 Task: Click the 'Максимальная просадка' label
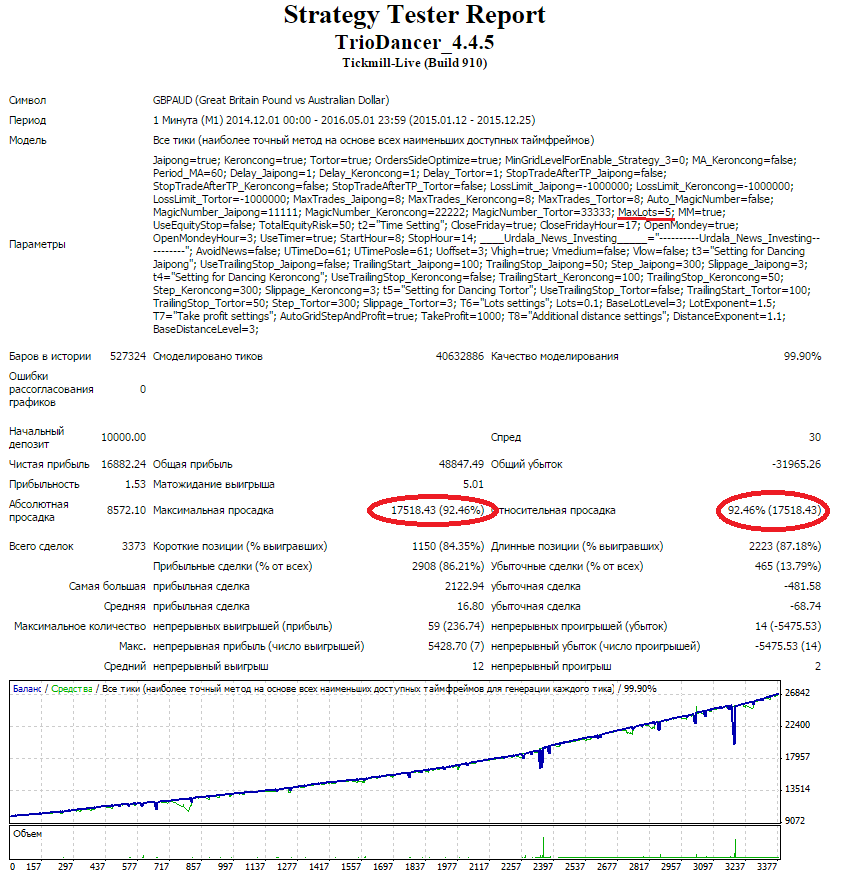(x=213, y=511)
